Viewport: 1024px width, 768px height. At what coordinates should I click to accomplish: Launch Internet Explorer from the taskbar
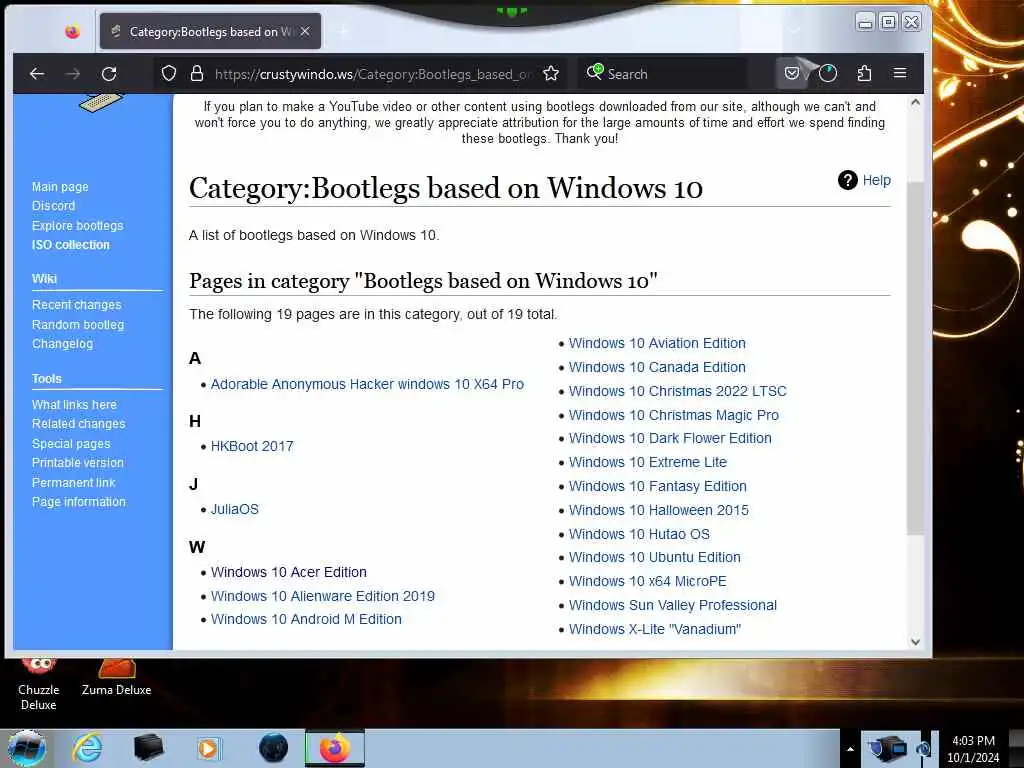(x=88, y=748)
